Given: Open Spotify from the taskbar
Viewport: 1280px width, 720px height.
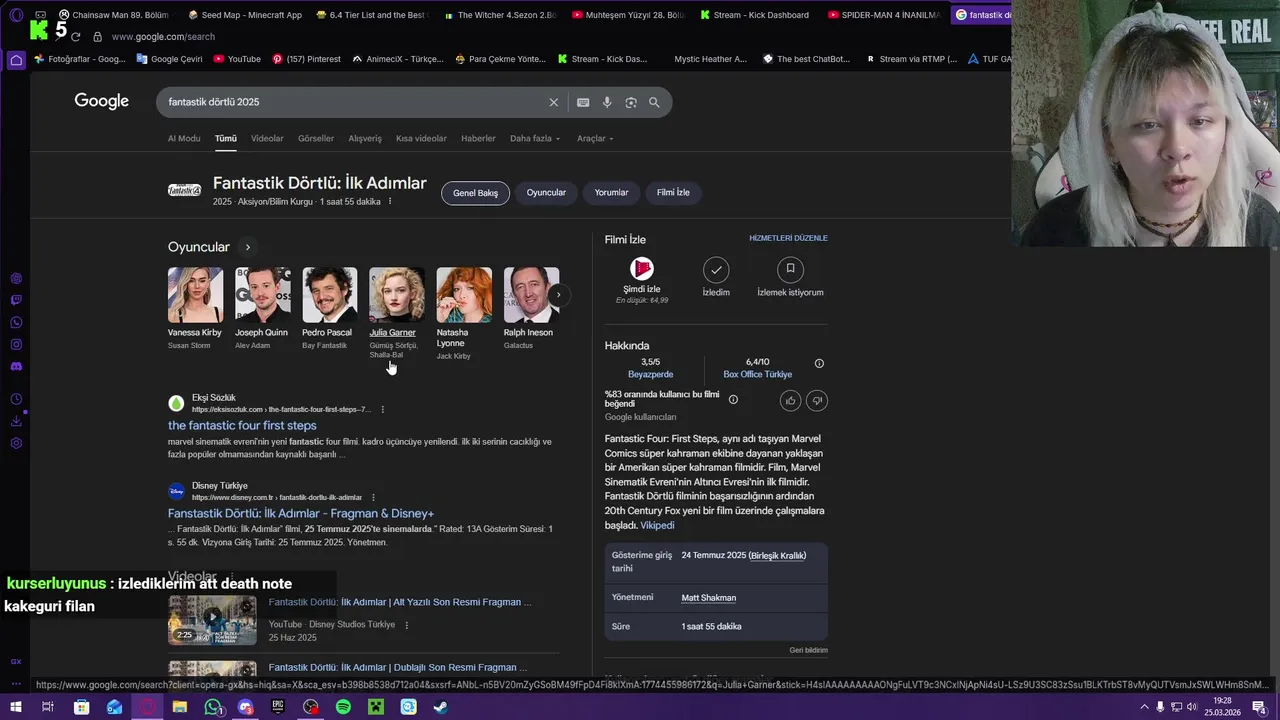Looking at the screenshot, I should click(x=343, y=707).
